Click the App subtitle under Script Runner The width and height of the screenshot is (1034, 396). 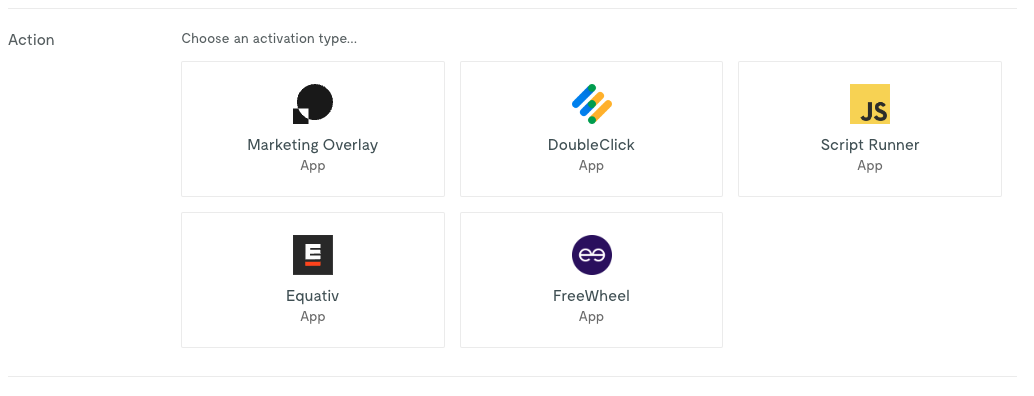pos(870,165)
